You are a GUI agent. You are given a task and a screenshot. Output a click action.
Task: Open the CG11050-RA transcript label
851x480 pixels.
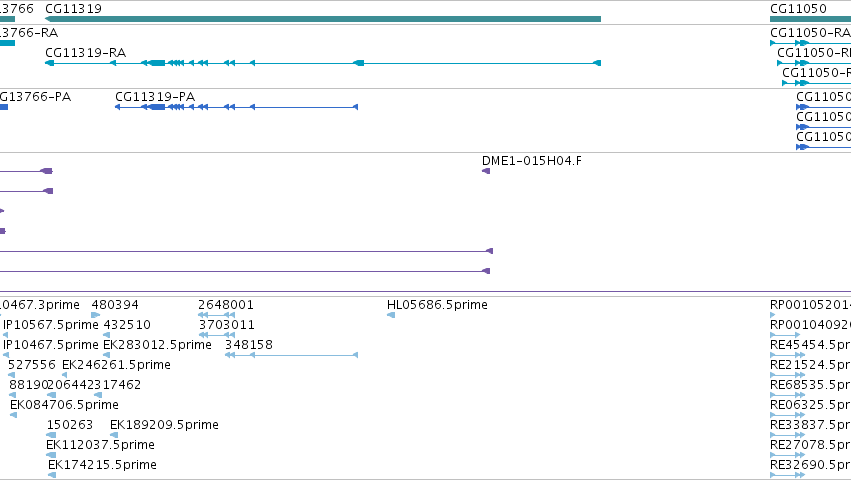[x=810, y=33]
